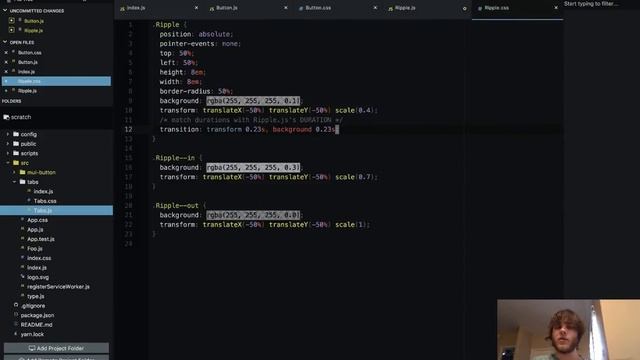The image size is (640, 360).
Task: Collapse the Open Files section
Action: point(5,42)
